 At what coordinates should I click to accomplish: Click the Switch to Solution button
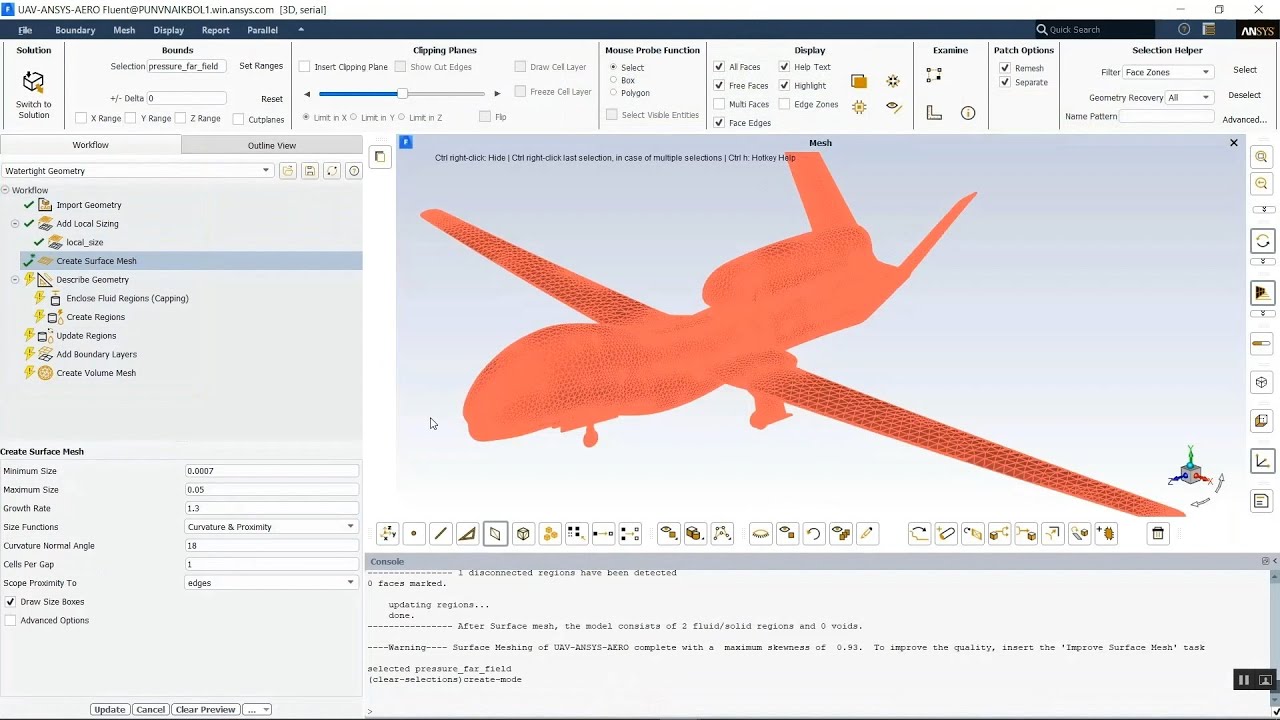[33, 81]
